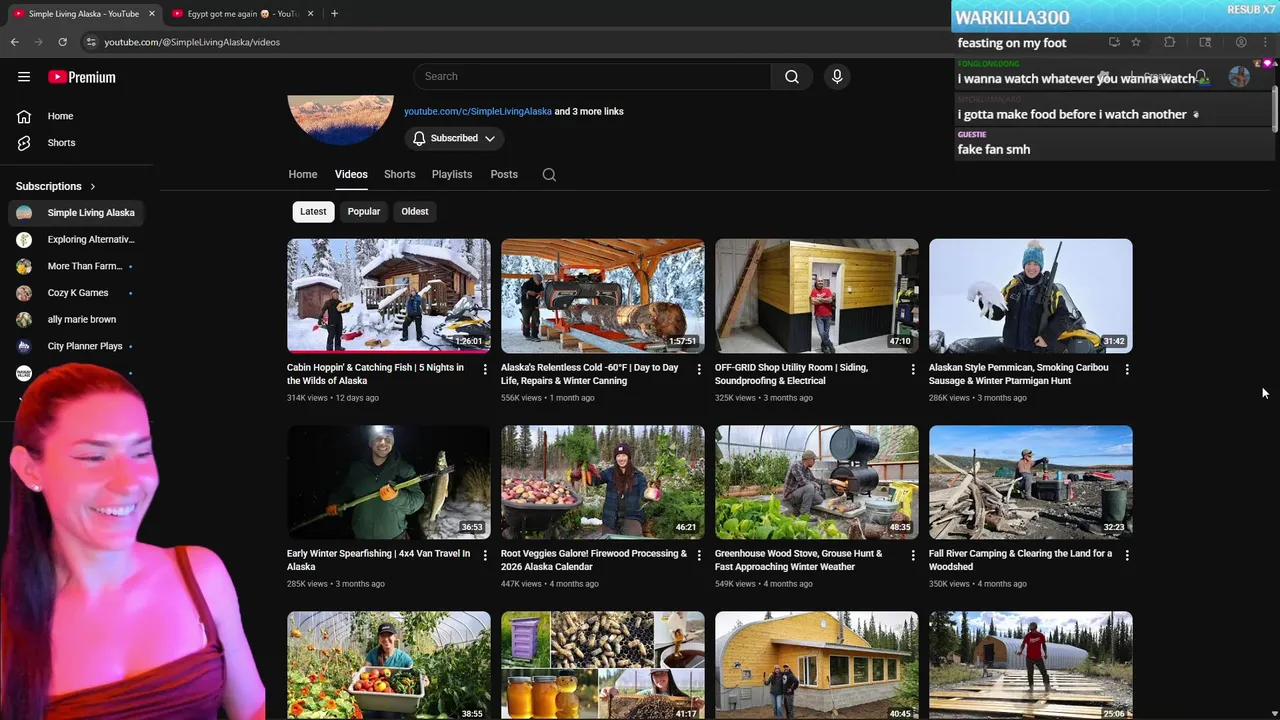Click the browser address bar URL
The image size is (1280, 720).
(192, 42)
